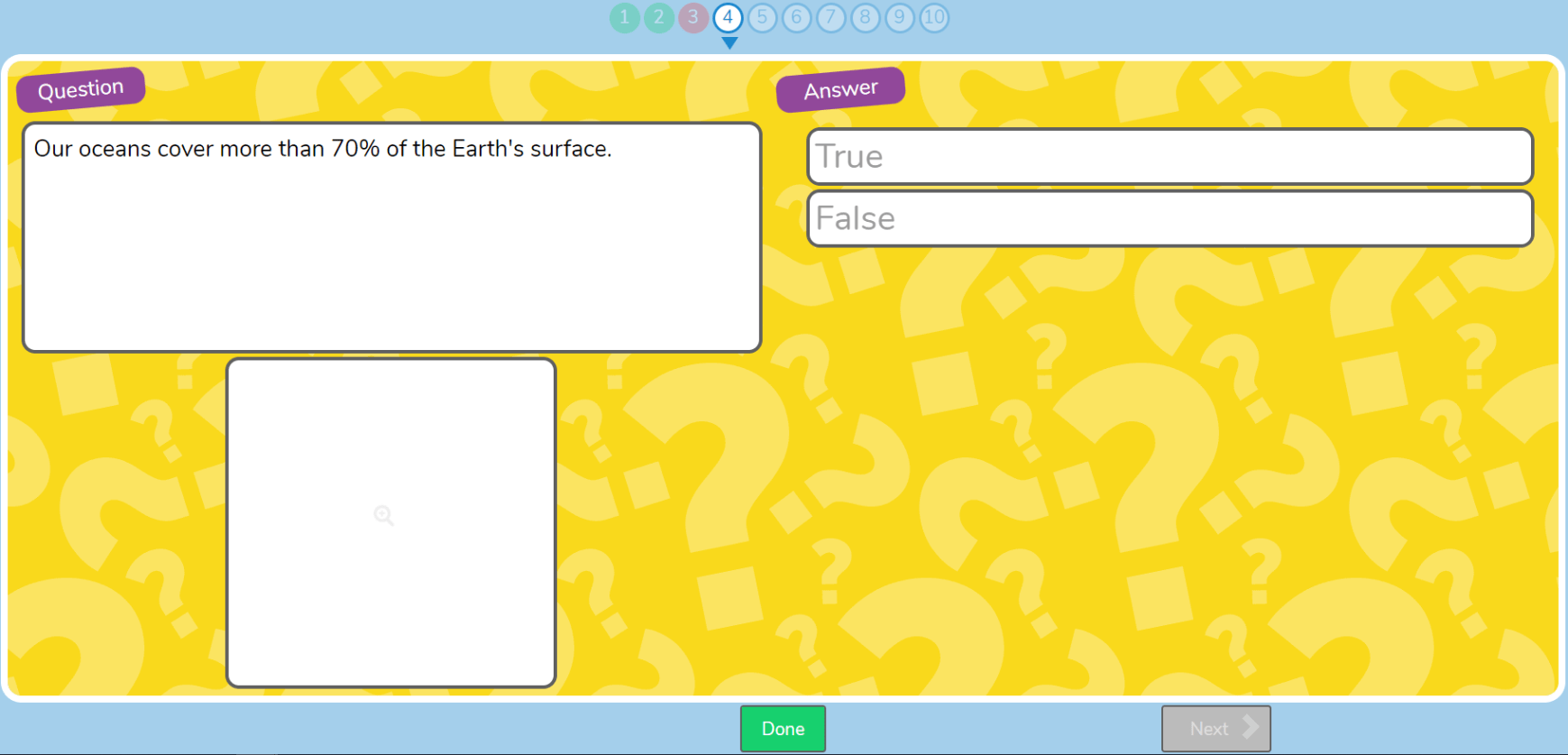The image size is (1568, 755).
Task: Click the purple Question label
Action: (x=81, y=89)
